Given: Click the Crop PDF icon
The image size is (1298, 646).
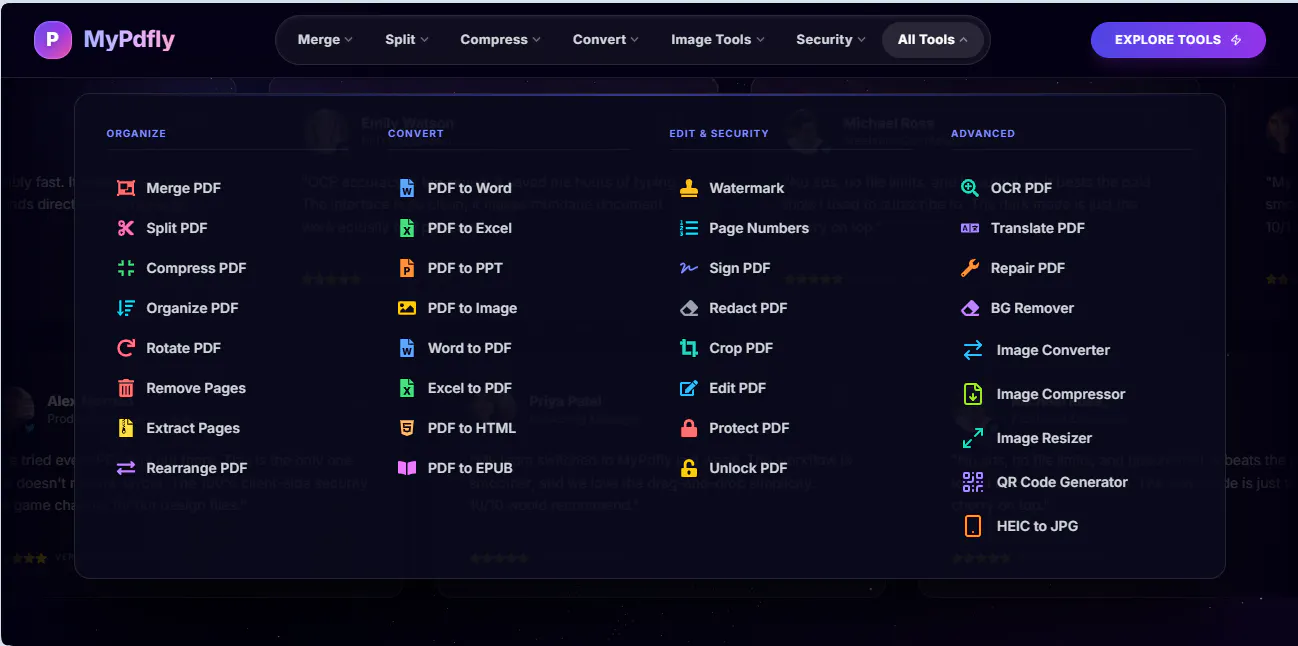Looking at the screenshot, I should (689, 348).
